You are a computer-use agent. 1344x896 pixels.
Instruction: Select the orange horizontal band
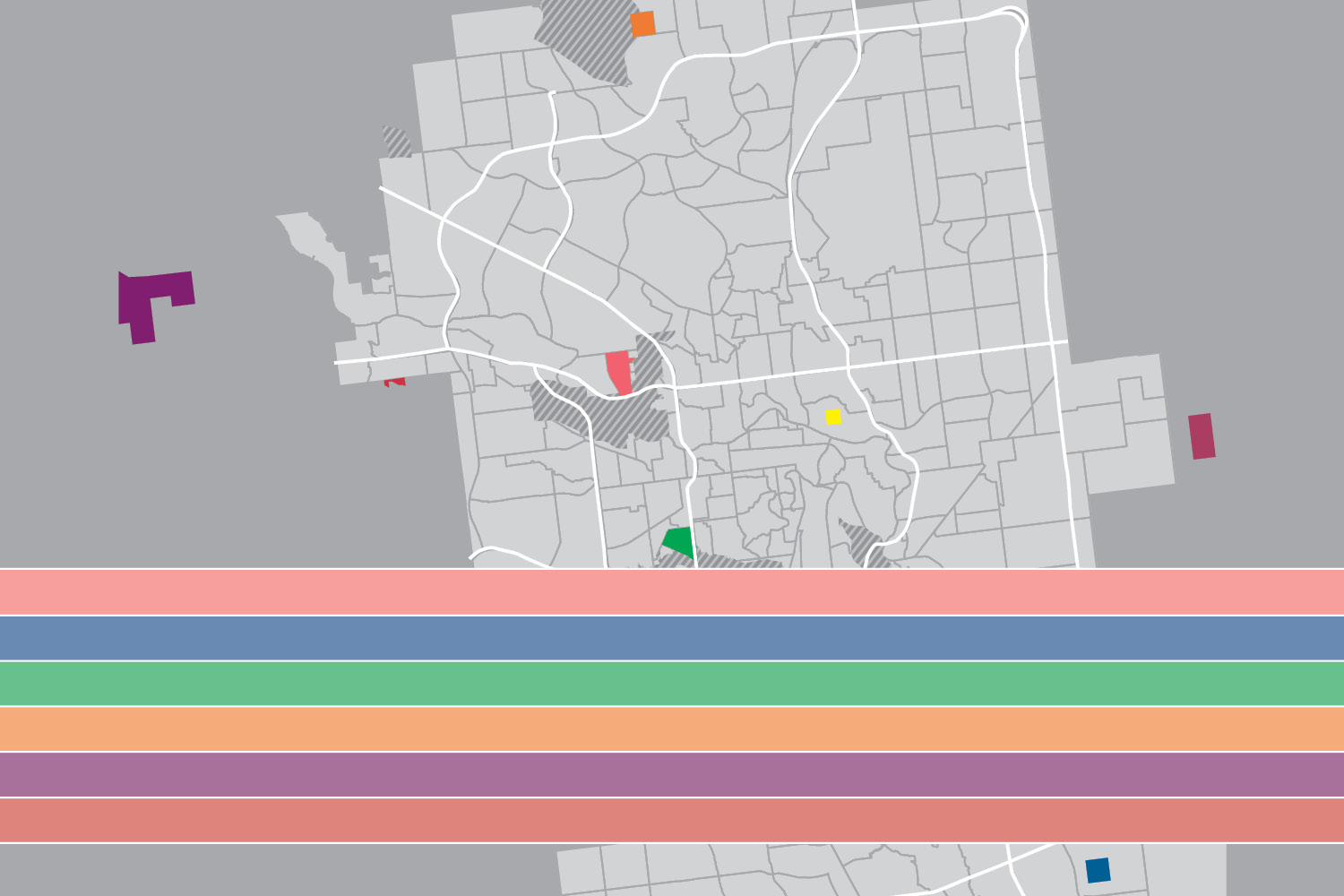tap(672, 729)
